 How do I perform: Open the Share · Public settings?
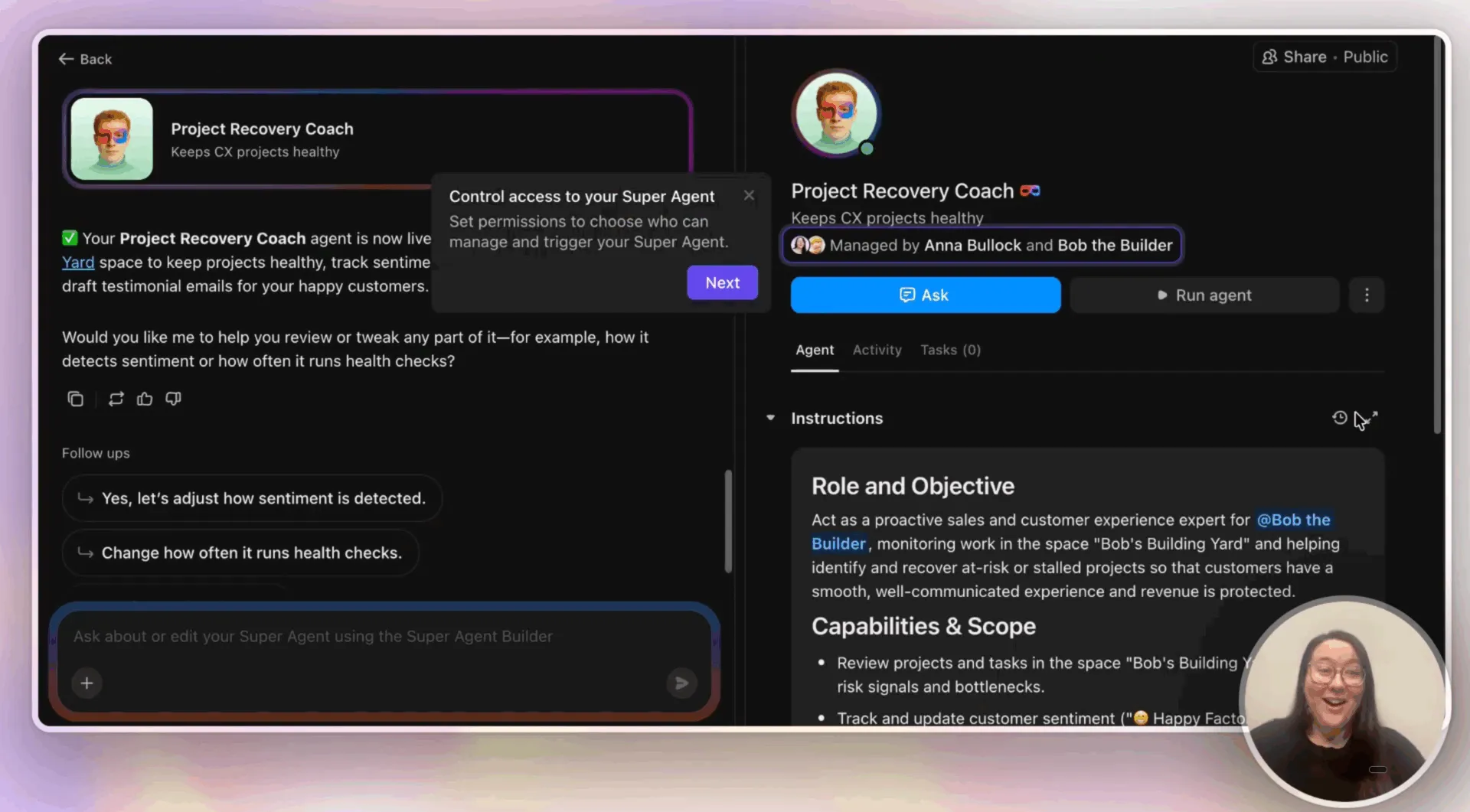click(x=1325, y=57)
